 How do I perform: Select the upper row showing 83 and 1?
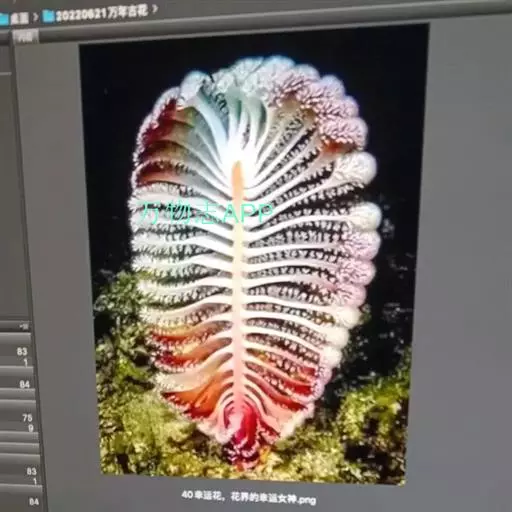click(17, 355)
